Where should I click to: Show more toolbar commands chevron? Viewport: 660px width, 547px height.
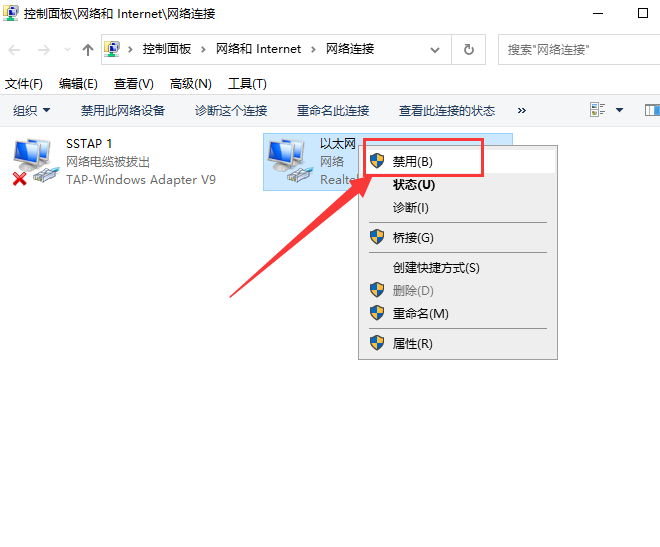521,110
